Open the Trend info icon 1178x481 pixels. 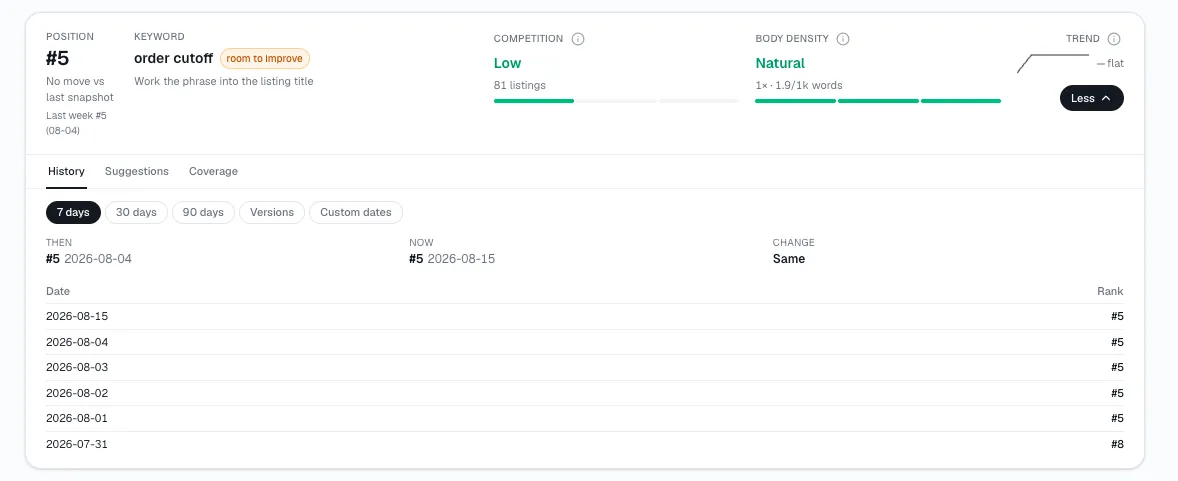pos(1114,38)
